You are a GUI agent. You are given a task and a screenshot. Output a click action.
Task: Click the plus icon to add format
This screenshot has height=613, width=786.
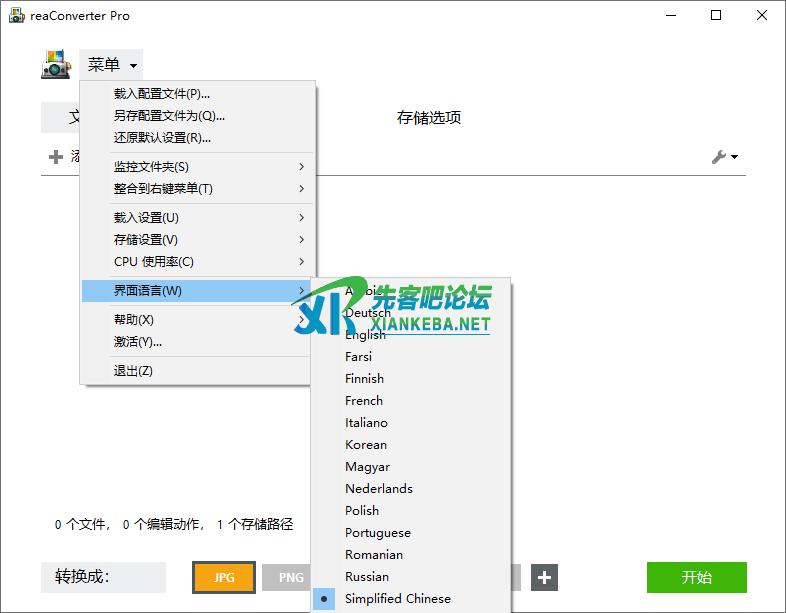(544, 577)
